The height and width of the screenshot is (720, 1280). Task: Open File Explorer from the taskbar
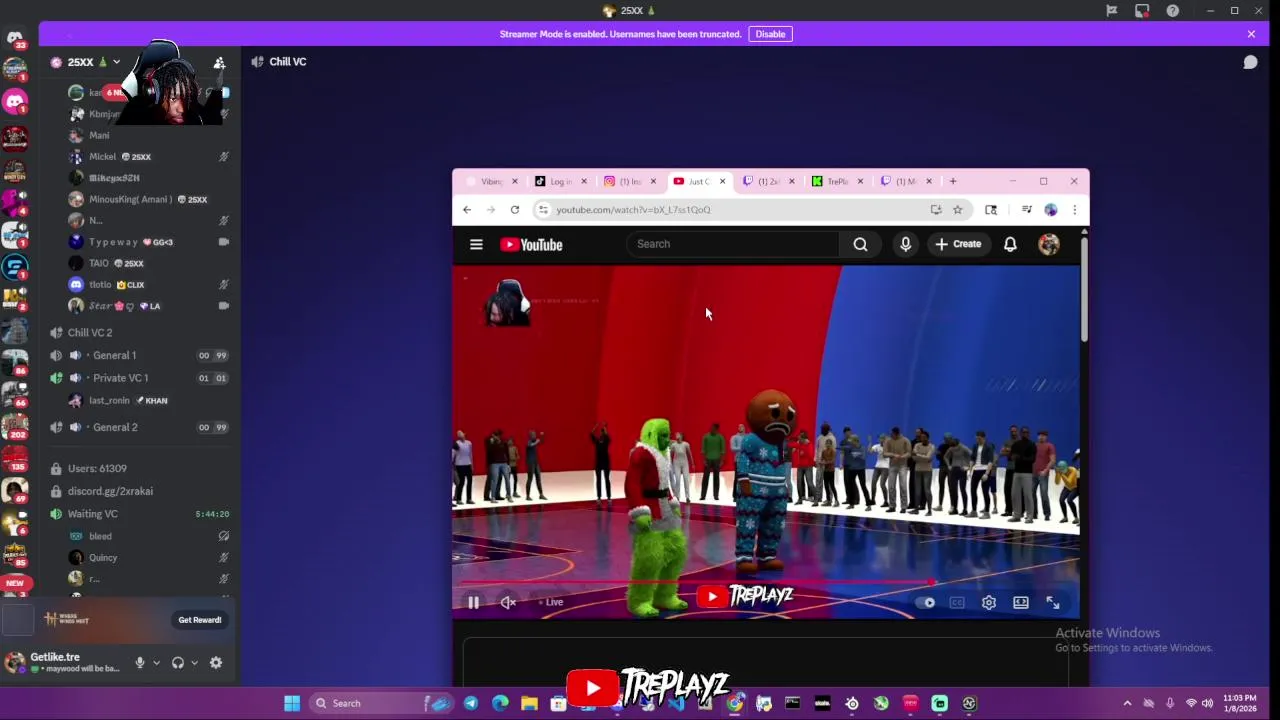tap(529, 703)
